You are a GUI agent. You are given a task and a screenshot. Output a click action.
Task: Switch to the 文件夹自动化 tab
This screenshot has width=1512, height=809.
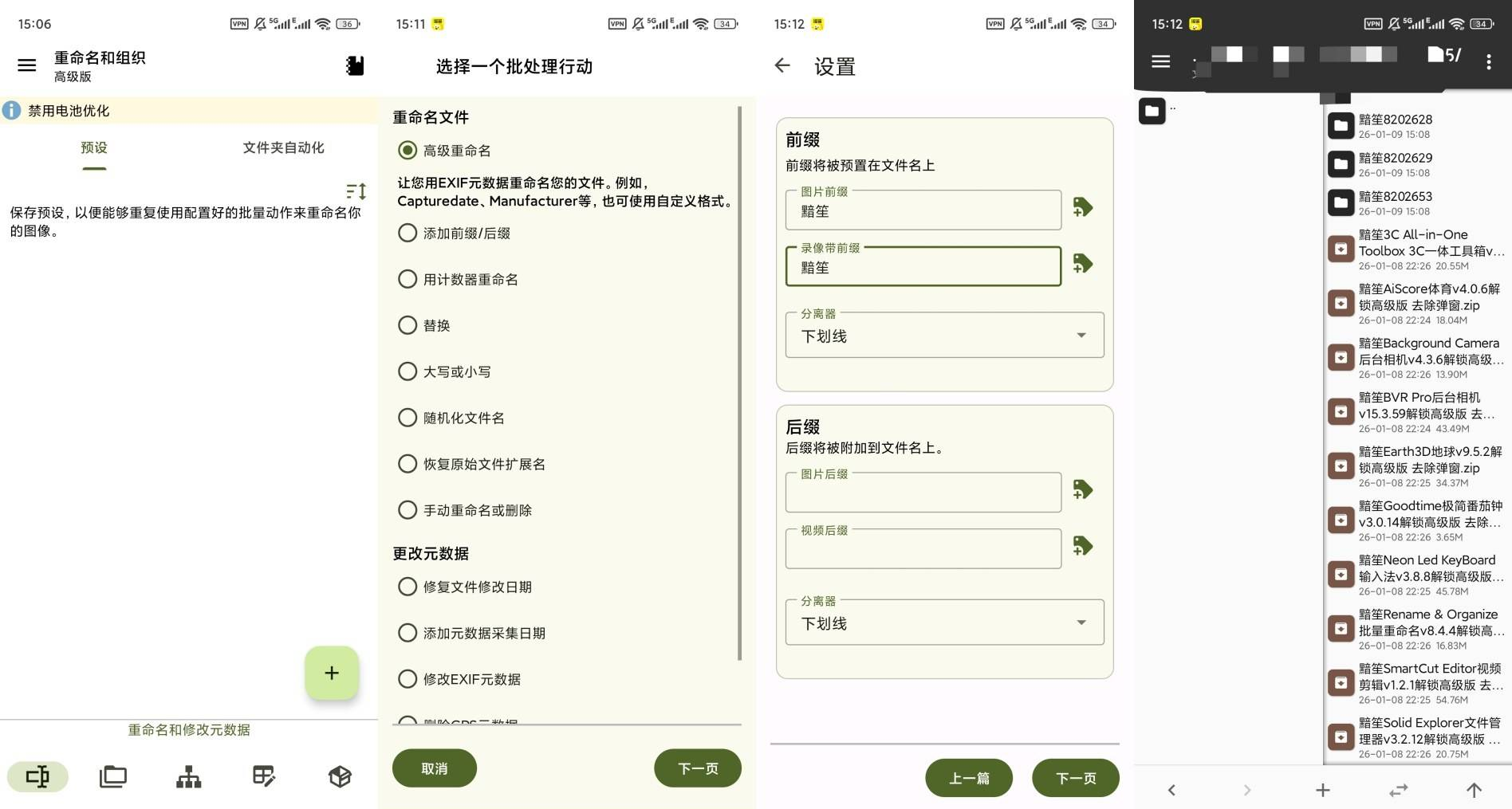[283, 147]
